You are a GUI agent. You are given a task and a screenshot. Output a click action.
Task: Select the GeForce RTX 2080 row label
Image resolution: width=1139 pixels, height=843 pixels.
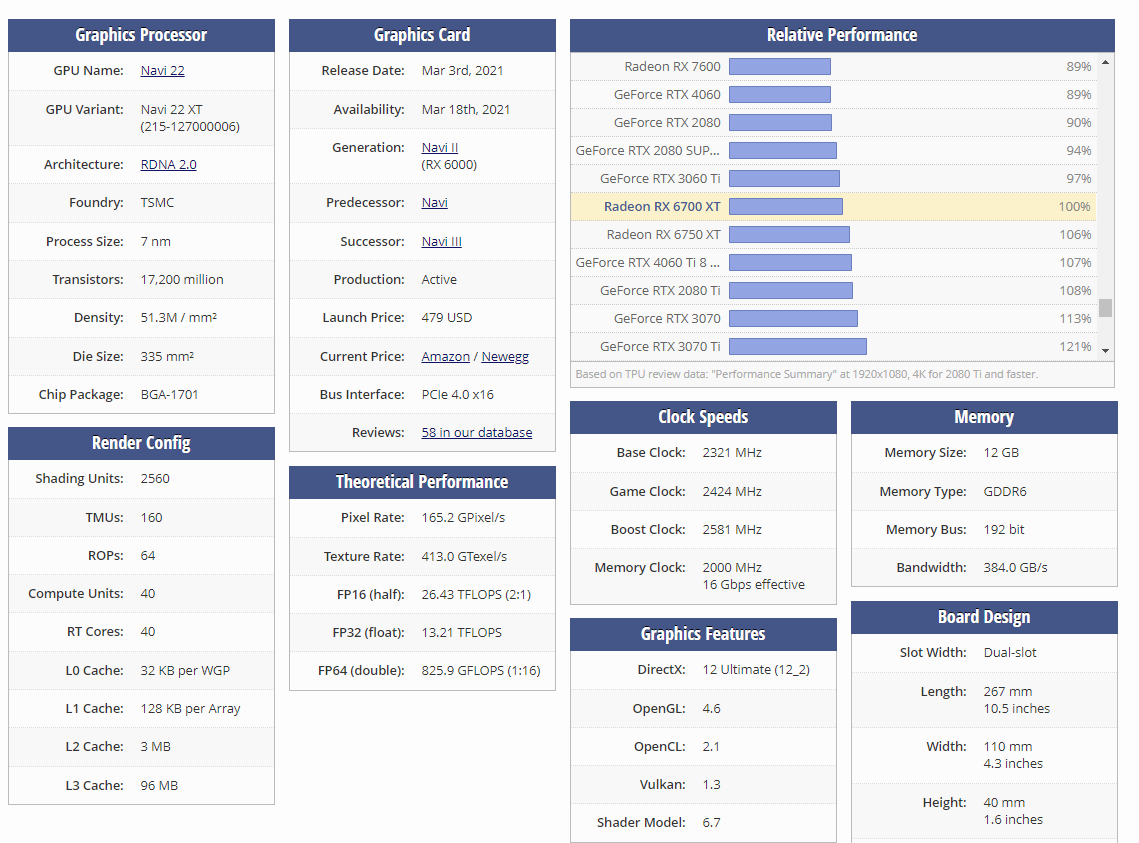[x=667, y=123]
